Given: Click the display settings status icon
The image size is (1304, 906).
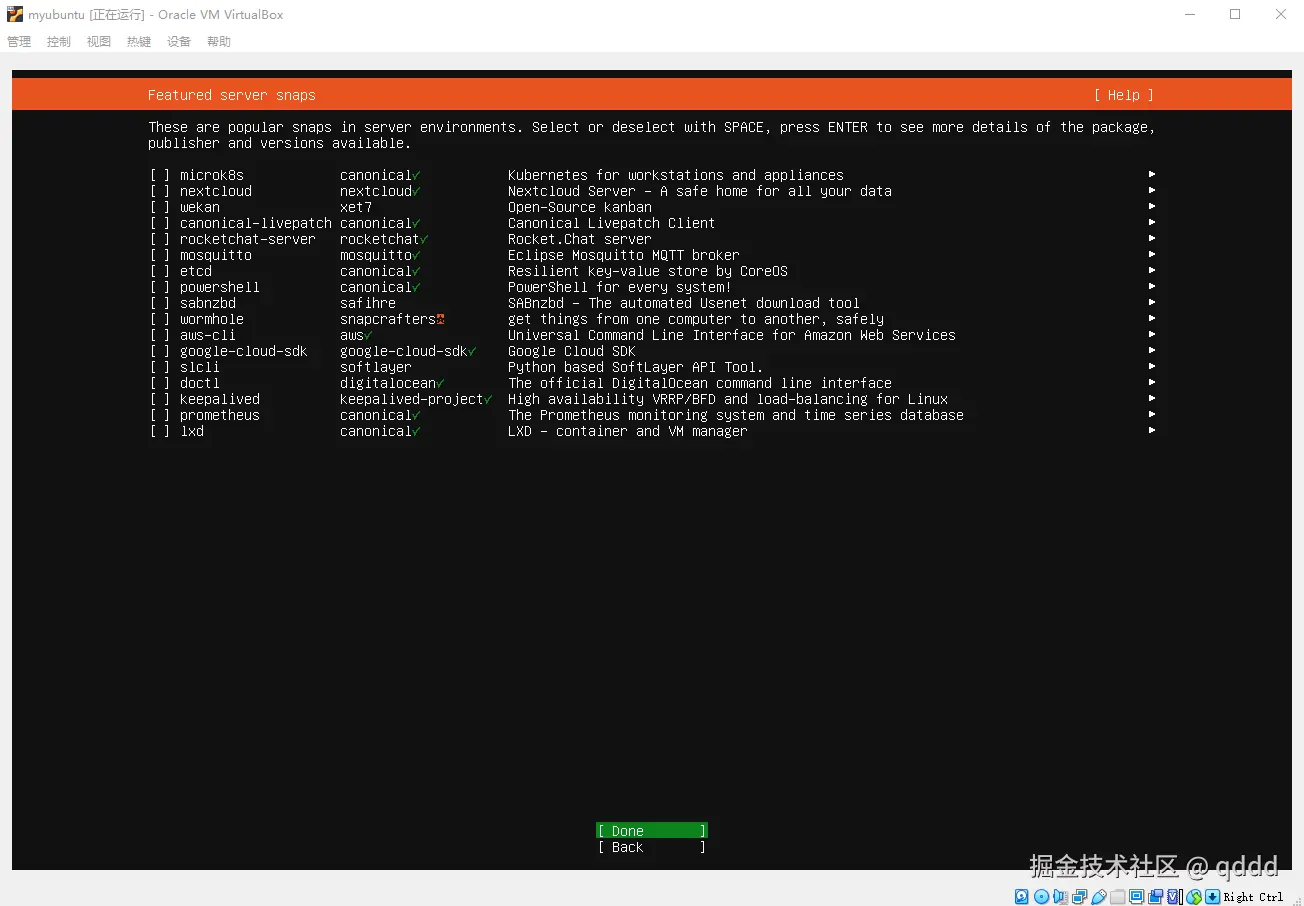Looking at the screenshot, I should click(x=1136, y=897).
